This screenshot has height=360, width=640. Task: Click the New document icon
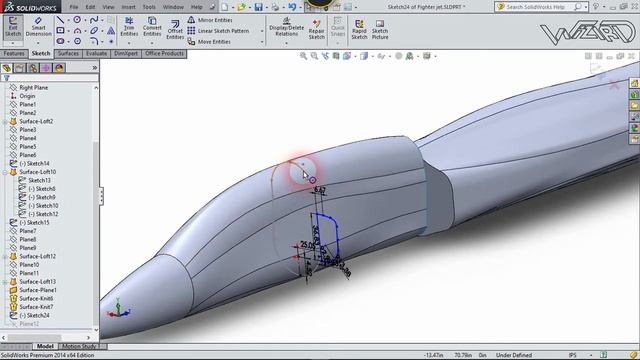pyautogui.click(x=225, y=7)
